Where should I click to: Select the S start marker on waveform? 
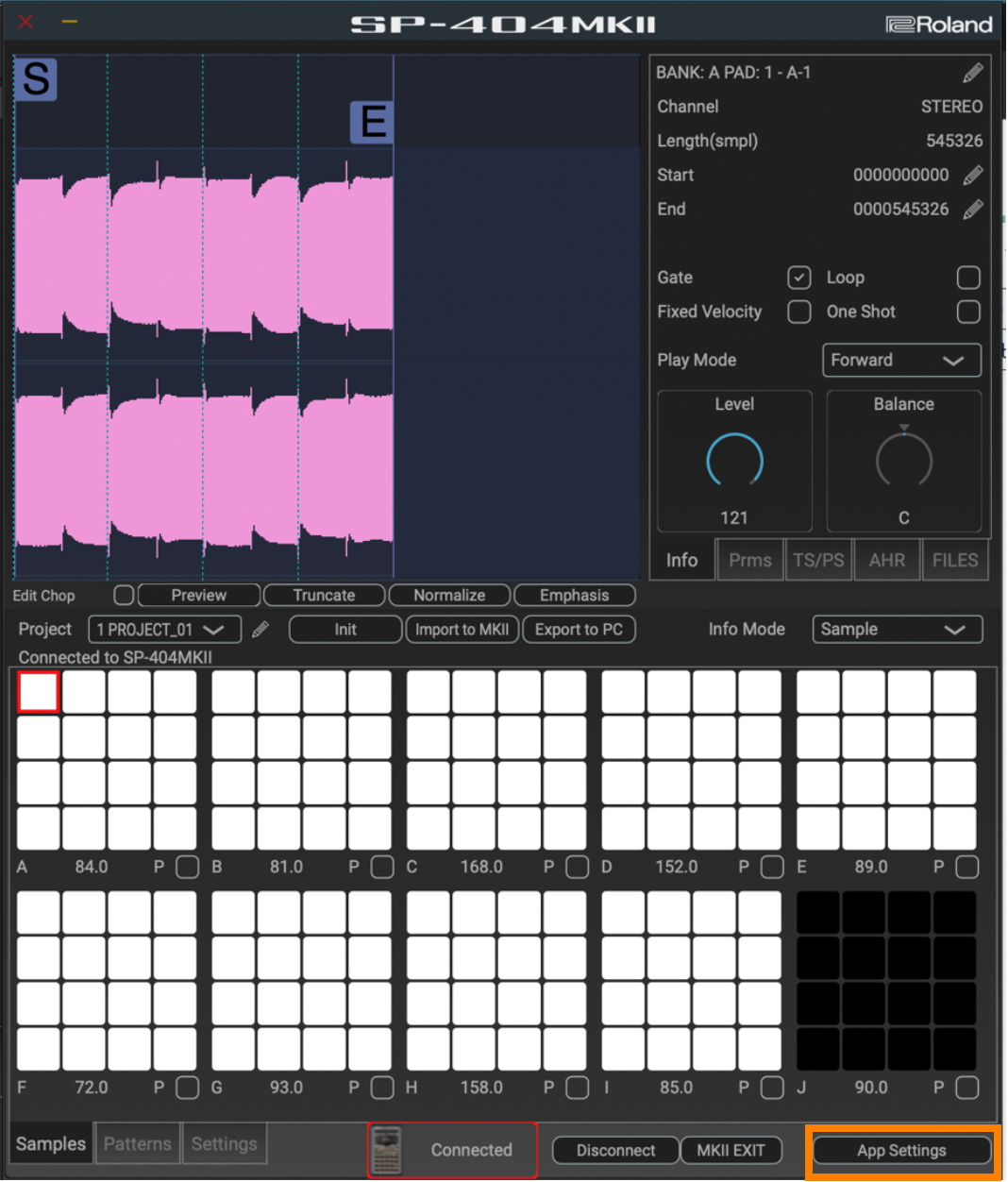[36, 79]
